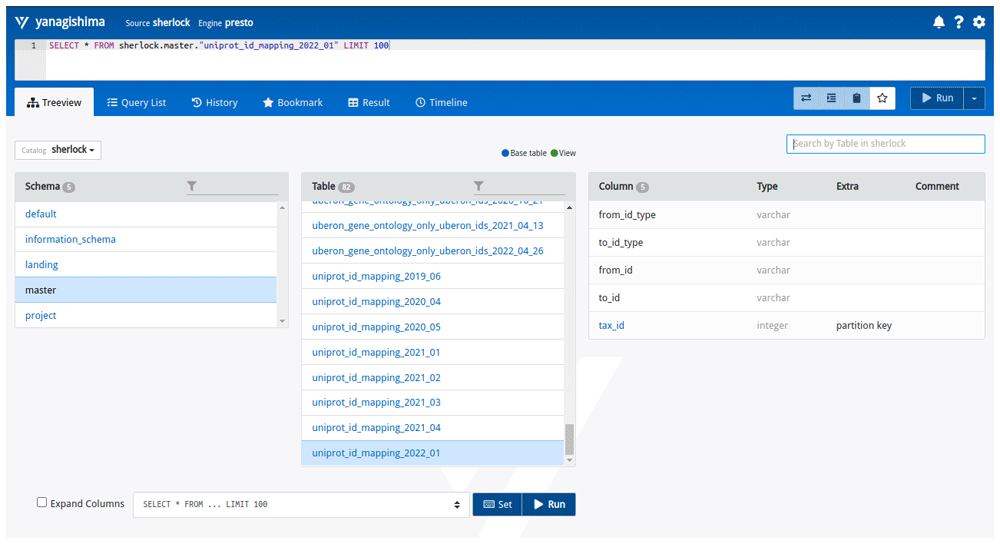
Task: Click the Table list scrollbar thumb
Action: click(x=570, y=438)
